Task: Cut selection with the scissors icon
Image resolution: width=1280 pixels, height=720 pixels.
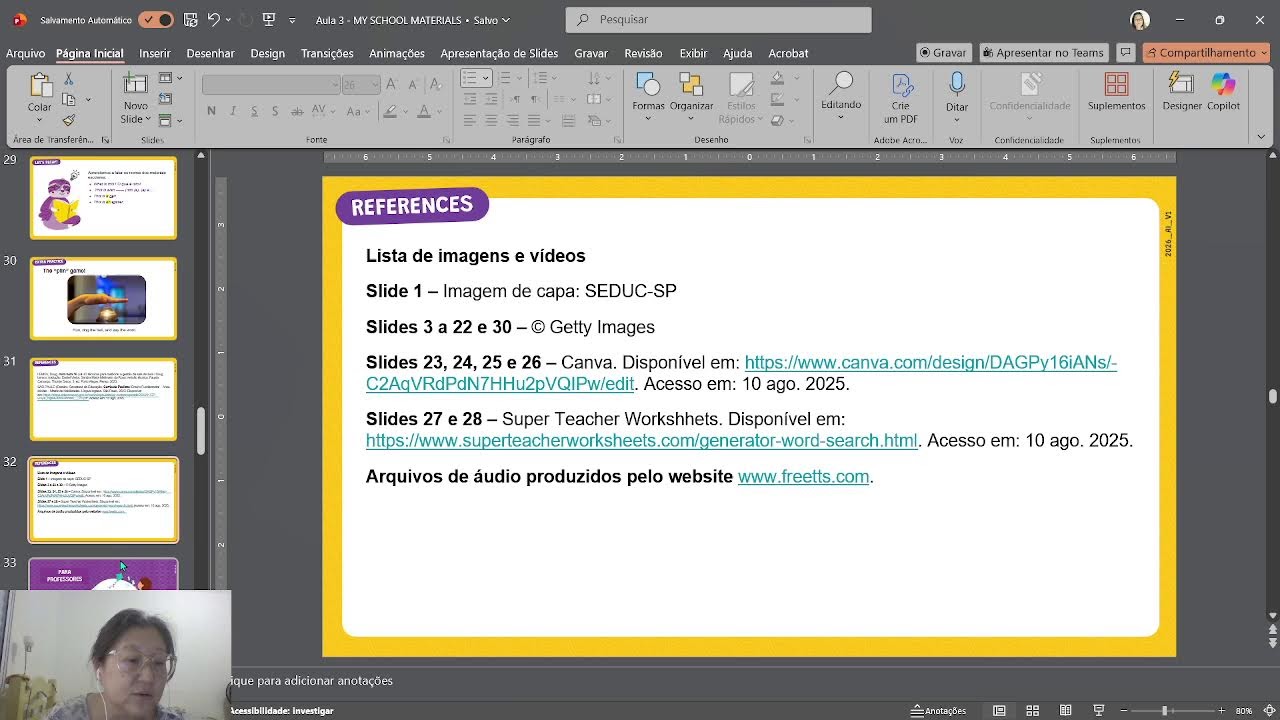Action: (69, 79)
